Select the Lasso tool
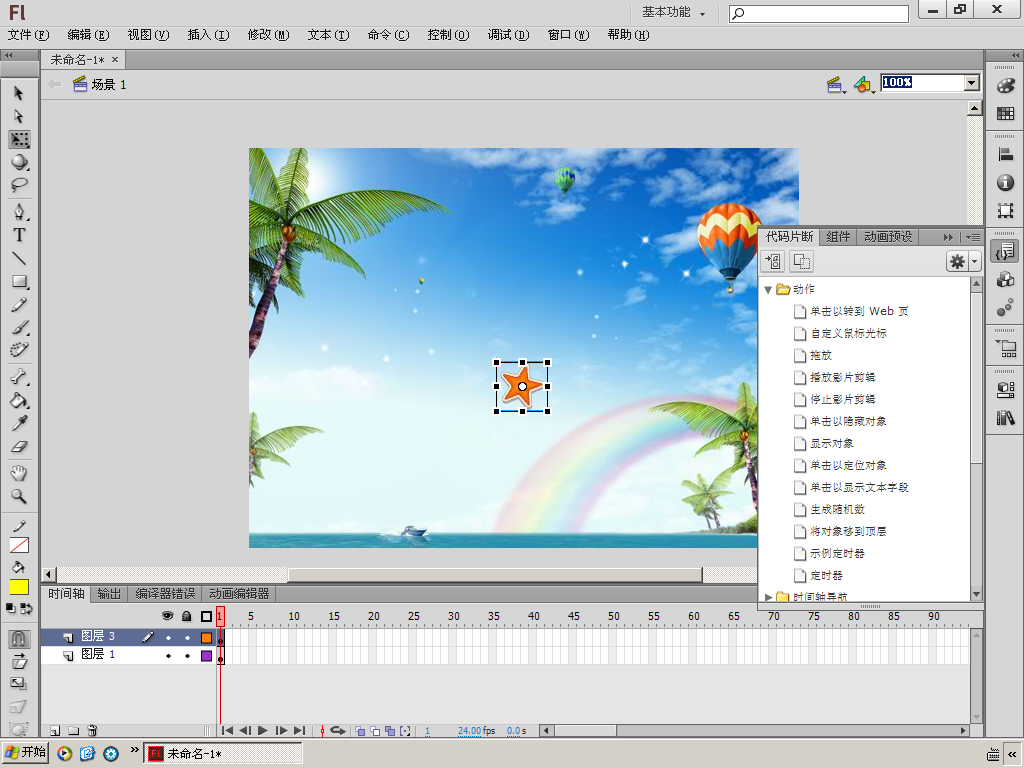The width and height of the screenshot is (1024, 768). coord(19,185)
